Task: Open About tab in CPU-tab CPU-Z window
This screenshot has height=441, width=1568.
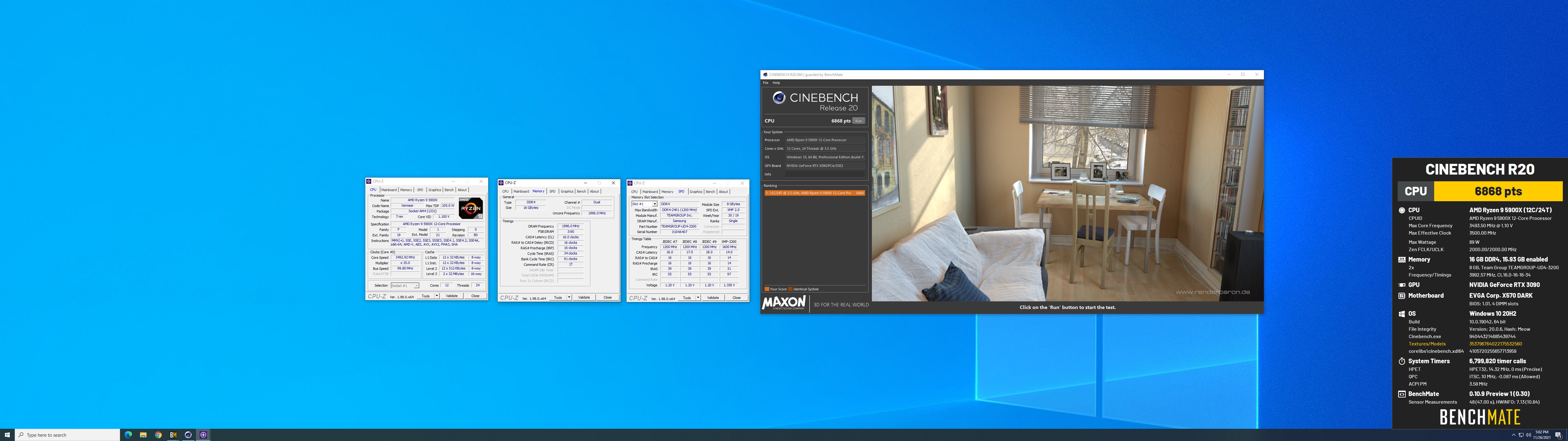Action: pos(462,190)
